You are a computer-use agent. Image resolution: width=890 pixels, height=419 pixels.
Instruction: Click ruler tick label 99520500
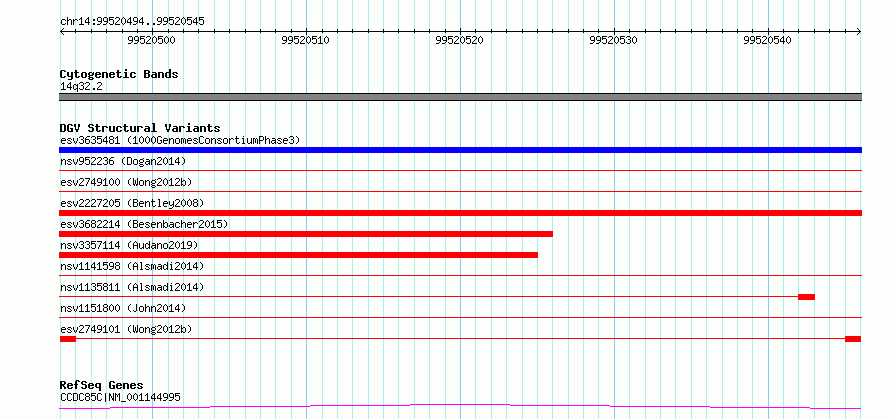(152, 40)
